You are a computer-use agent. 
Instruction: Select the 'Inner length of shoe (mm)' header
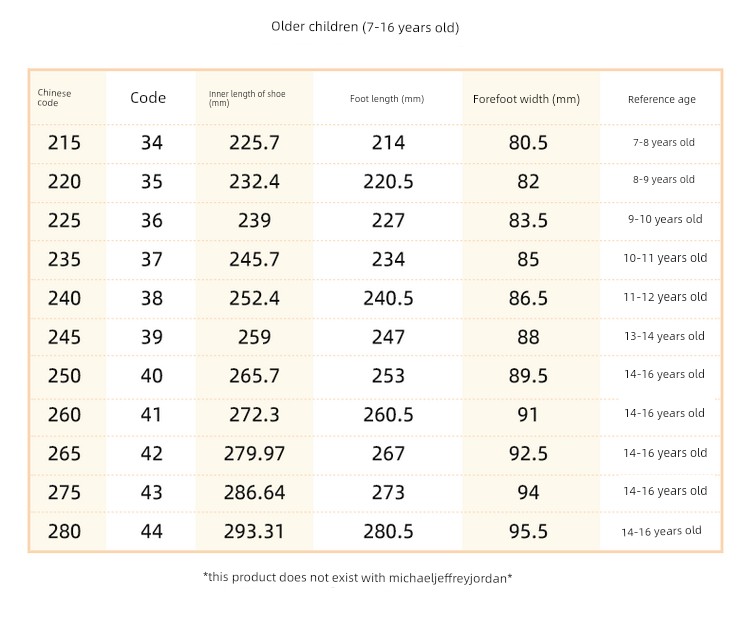click(247, 98)
